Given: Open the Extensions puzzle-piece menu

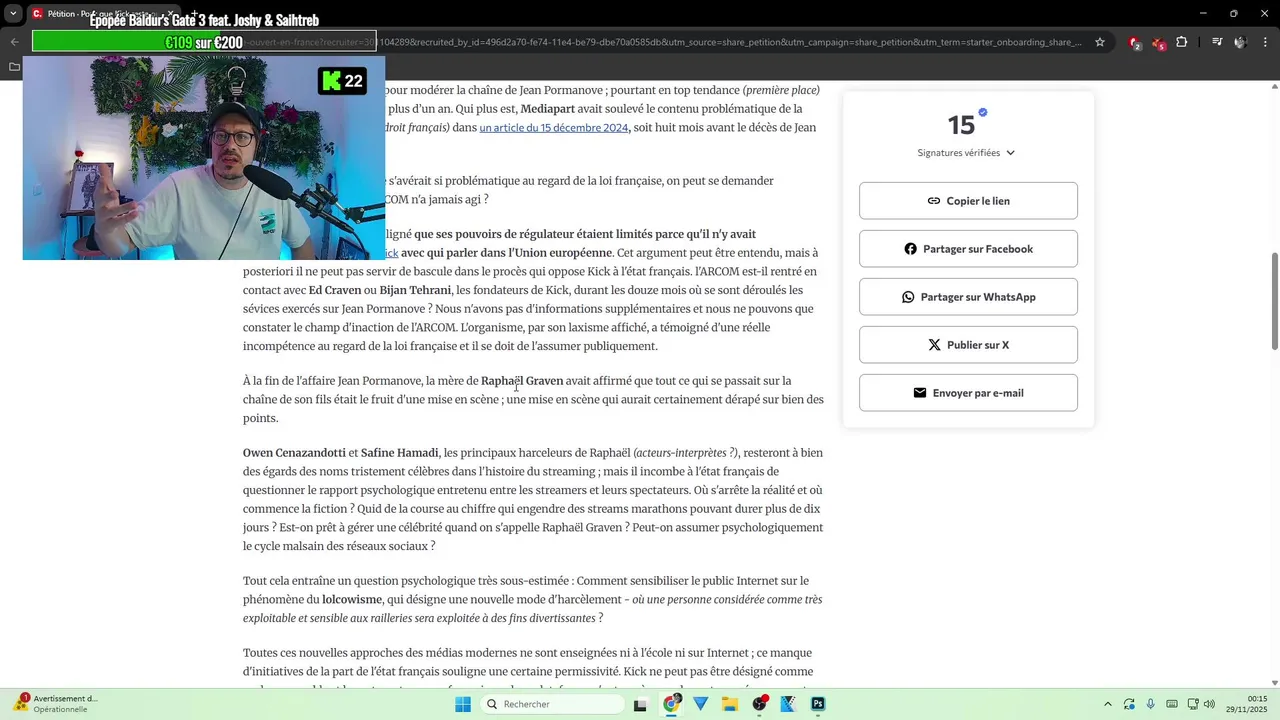Looking at the screenshot, I should 1182,42.
